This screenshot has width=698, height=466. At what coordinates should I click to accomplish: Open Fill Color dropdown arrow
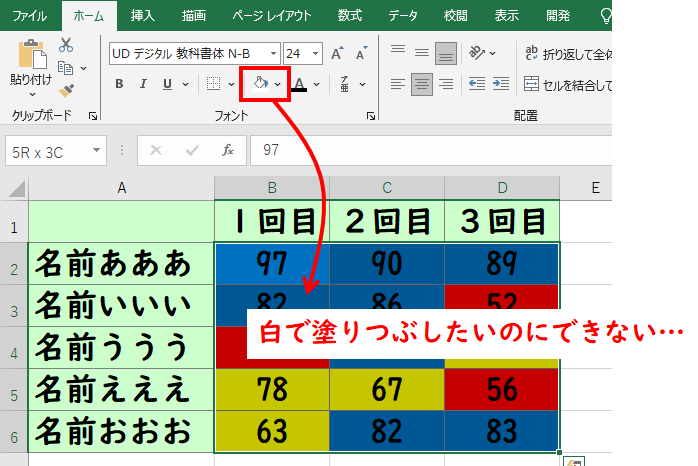click(x=278, y=84)
